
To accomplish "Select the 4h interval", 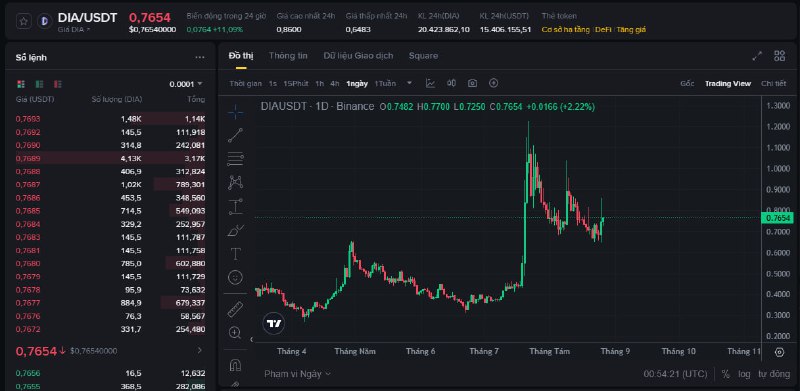I will (335, 83).
